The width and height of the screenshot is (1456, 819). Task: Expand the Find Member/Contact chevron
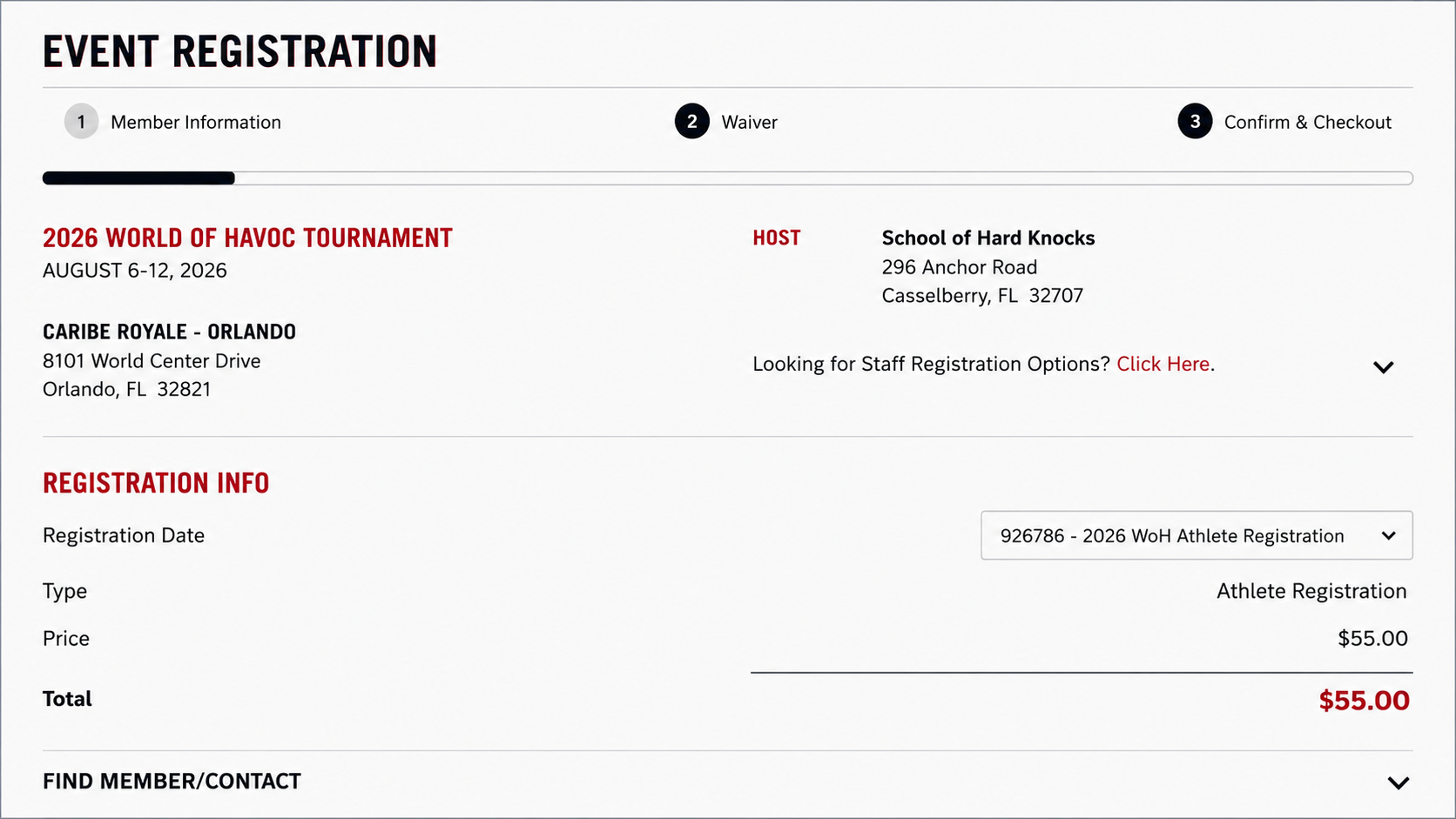[x=1398, y=782]
